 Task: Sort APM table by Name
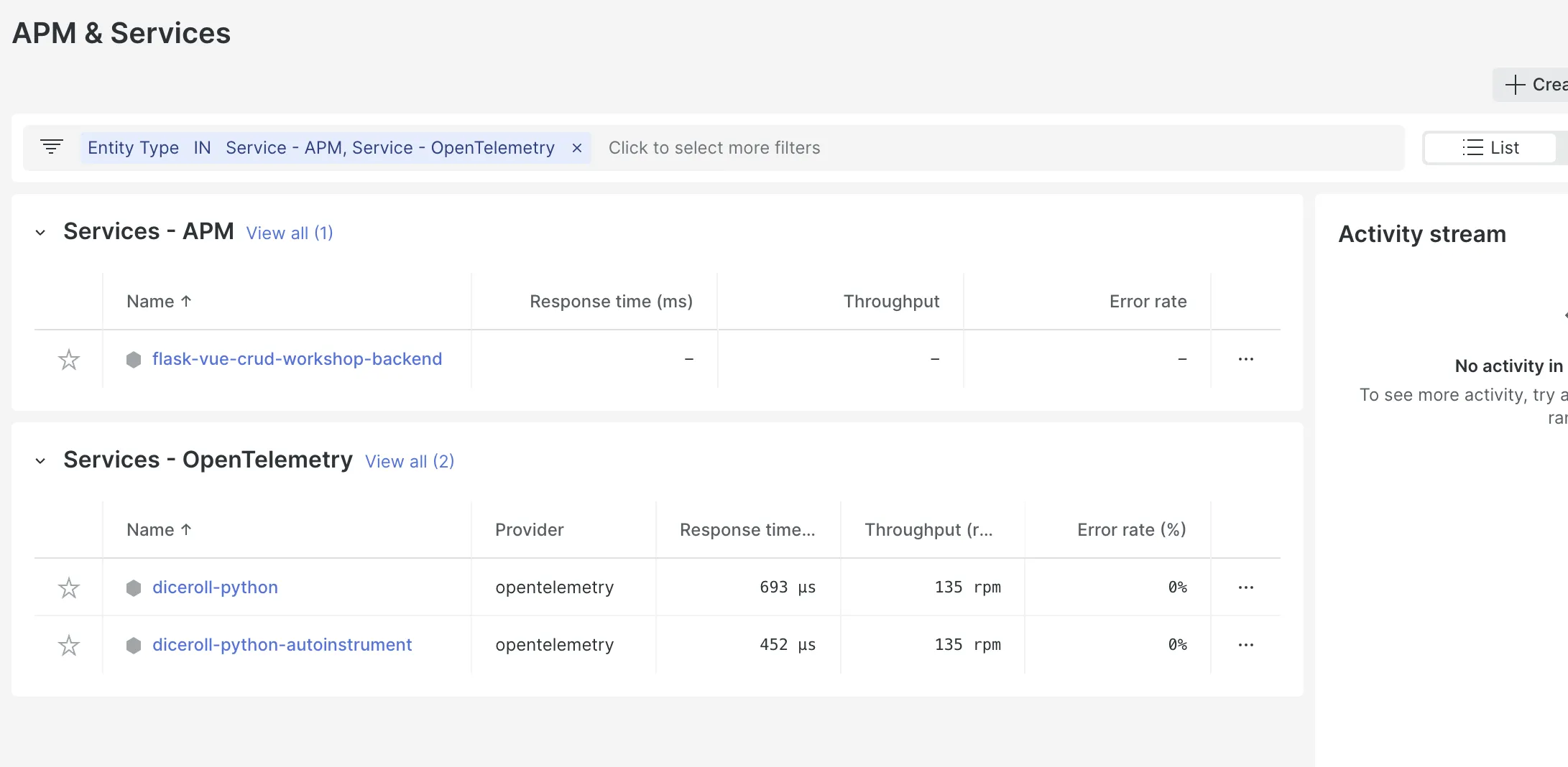point(159,302)
